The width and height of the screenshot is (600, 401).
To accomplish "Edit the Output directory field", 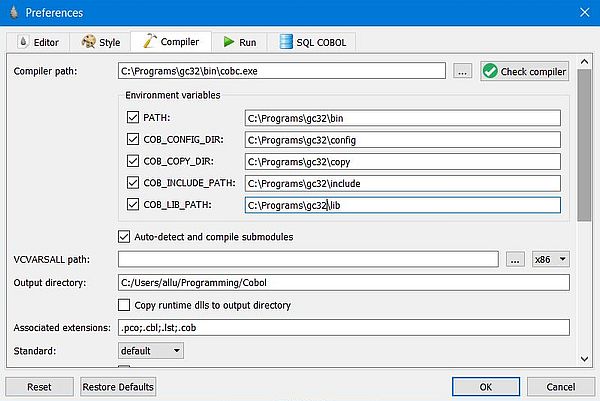I will click(344, 283).
